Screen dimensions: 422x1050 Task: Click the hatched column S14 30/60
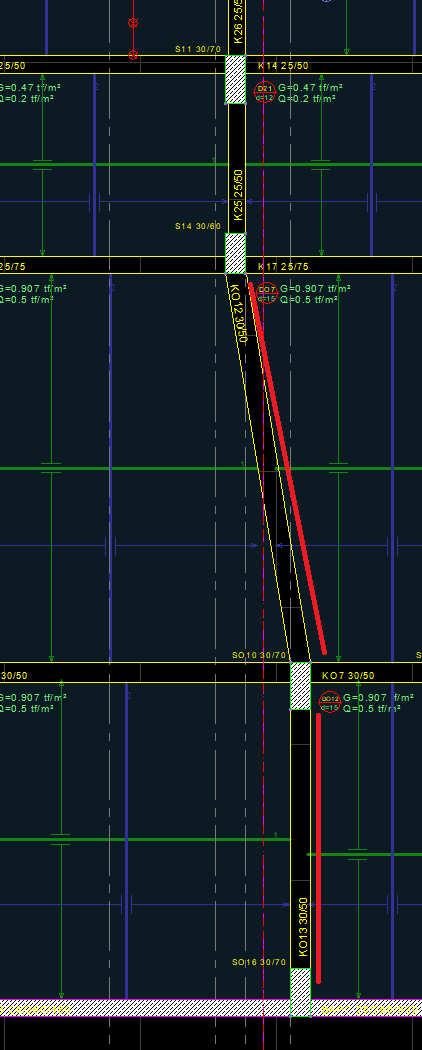(x=235, y=253)
